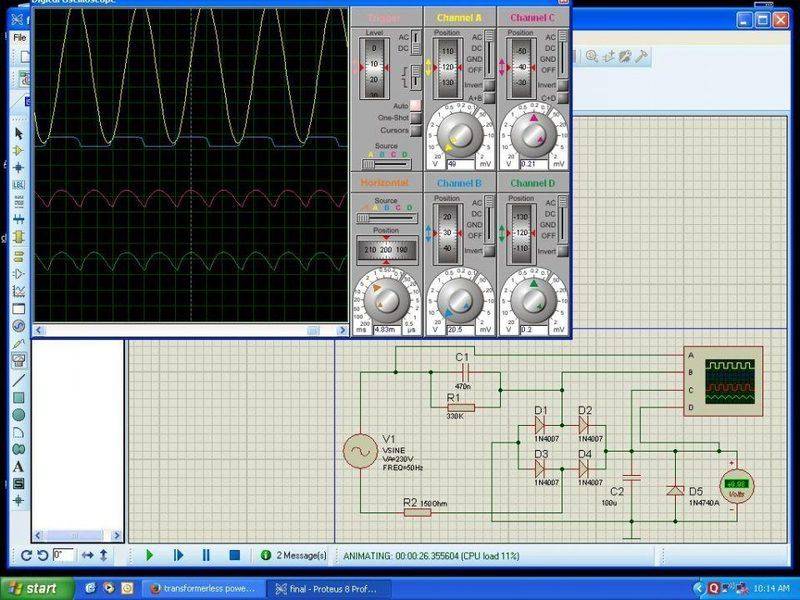Click the trigger edge slope switch
Screen dimensions: 800x600
click(416, 76)
